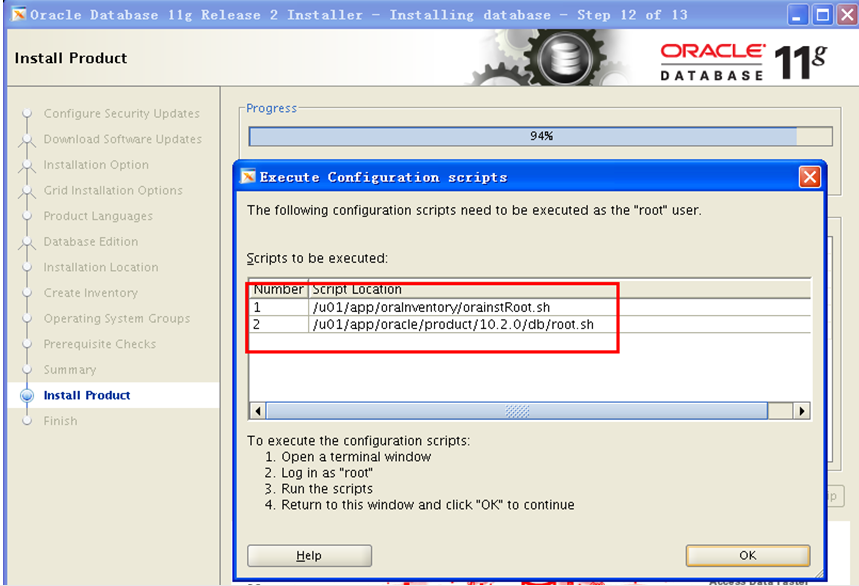
Task: Select the Database Edition step
Action: pos(91,242)
